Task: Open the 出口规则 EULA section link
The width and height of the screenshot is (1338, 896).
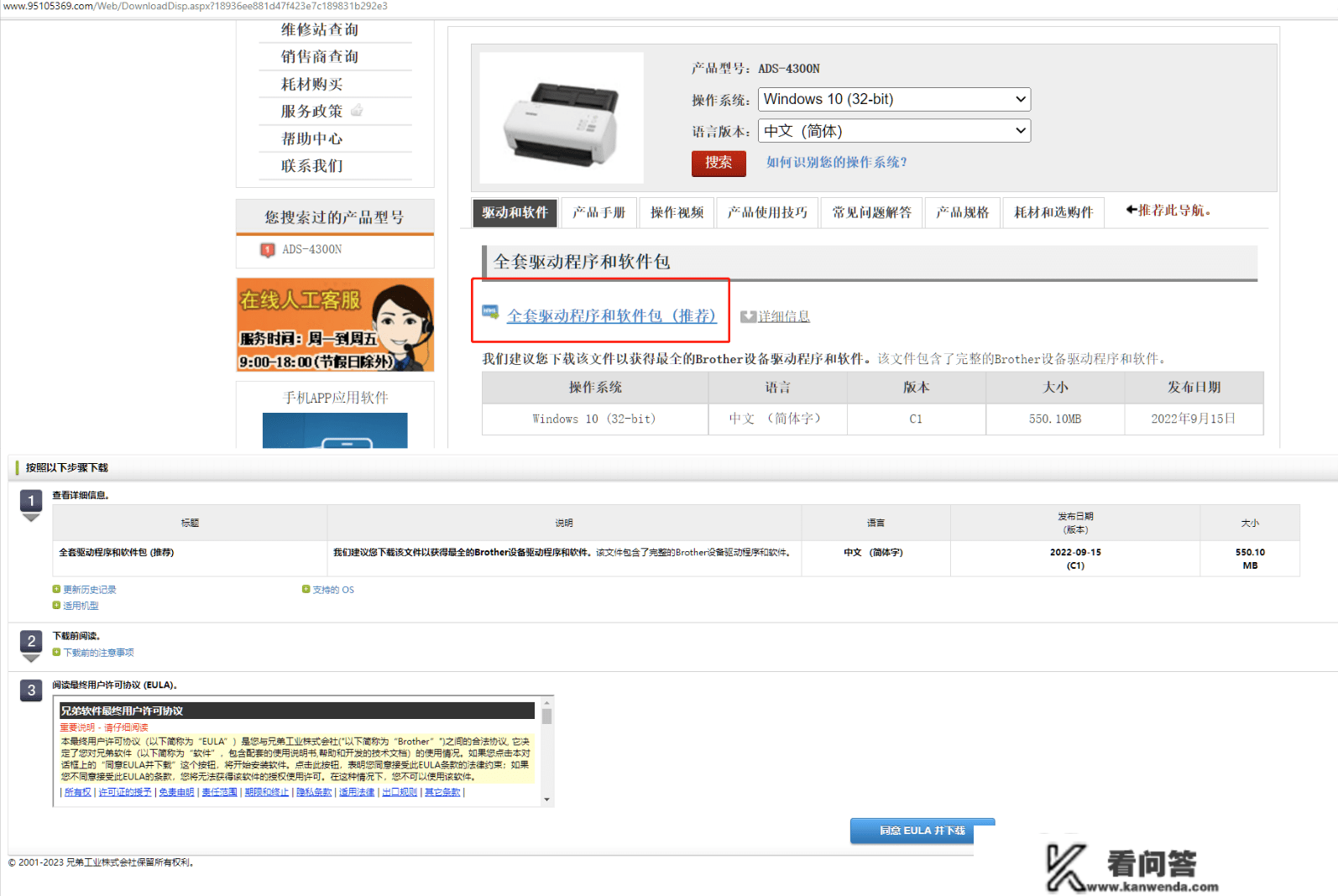Action: click(x=400, y=792)
